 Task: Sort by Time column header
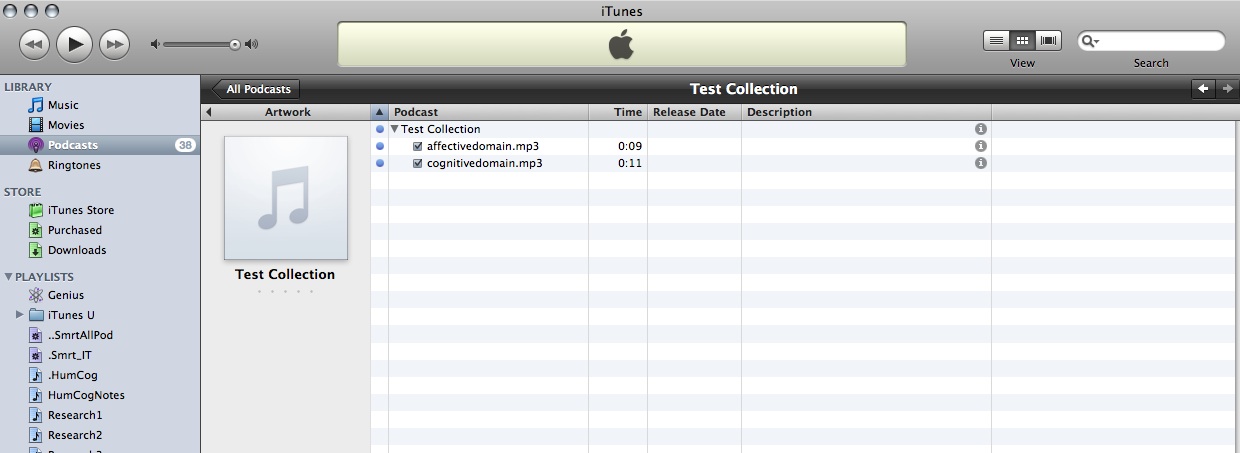(618, 112)
